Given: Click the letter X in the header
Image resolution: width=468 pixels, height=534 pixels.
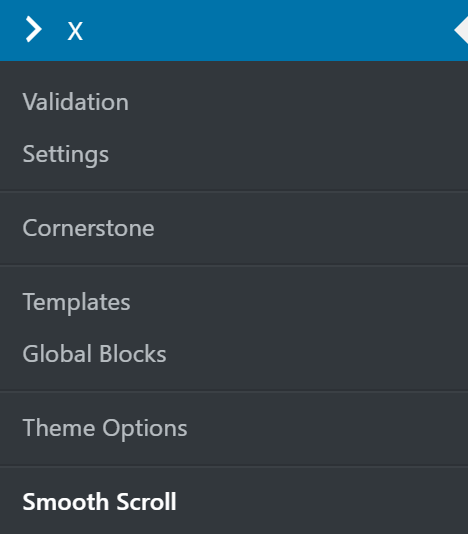Looking at the screenshot, I should pos(75,31).
